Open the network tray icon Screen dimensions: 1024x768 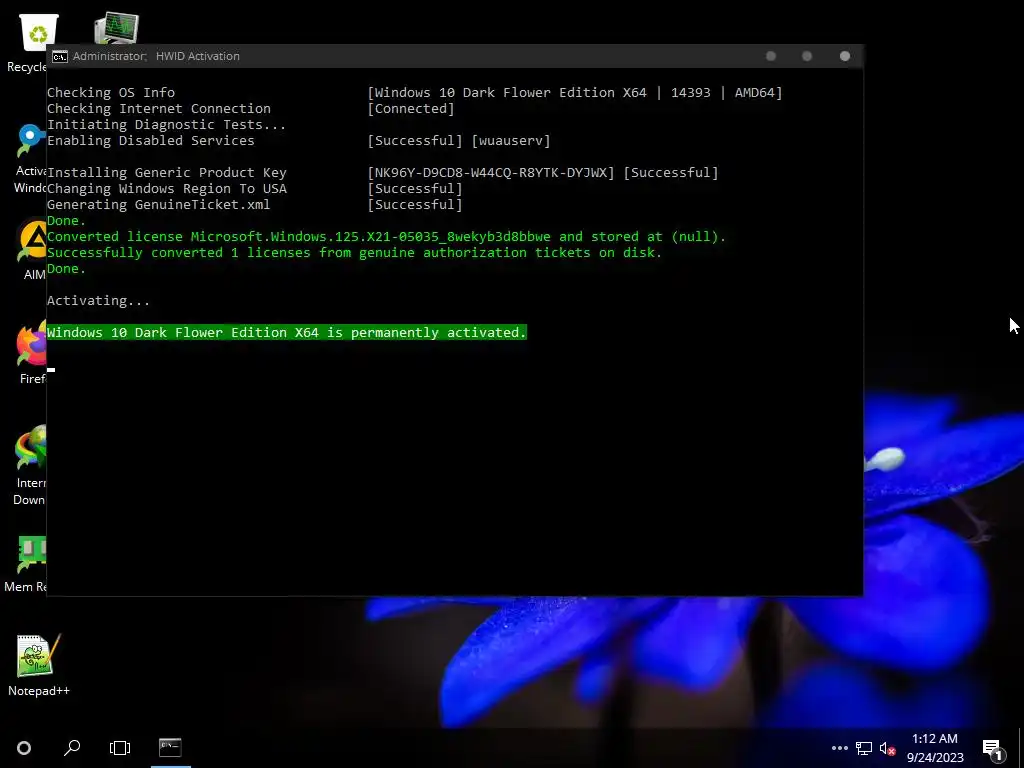coord(864,748)
